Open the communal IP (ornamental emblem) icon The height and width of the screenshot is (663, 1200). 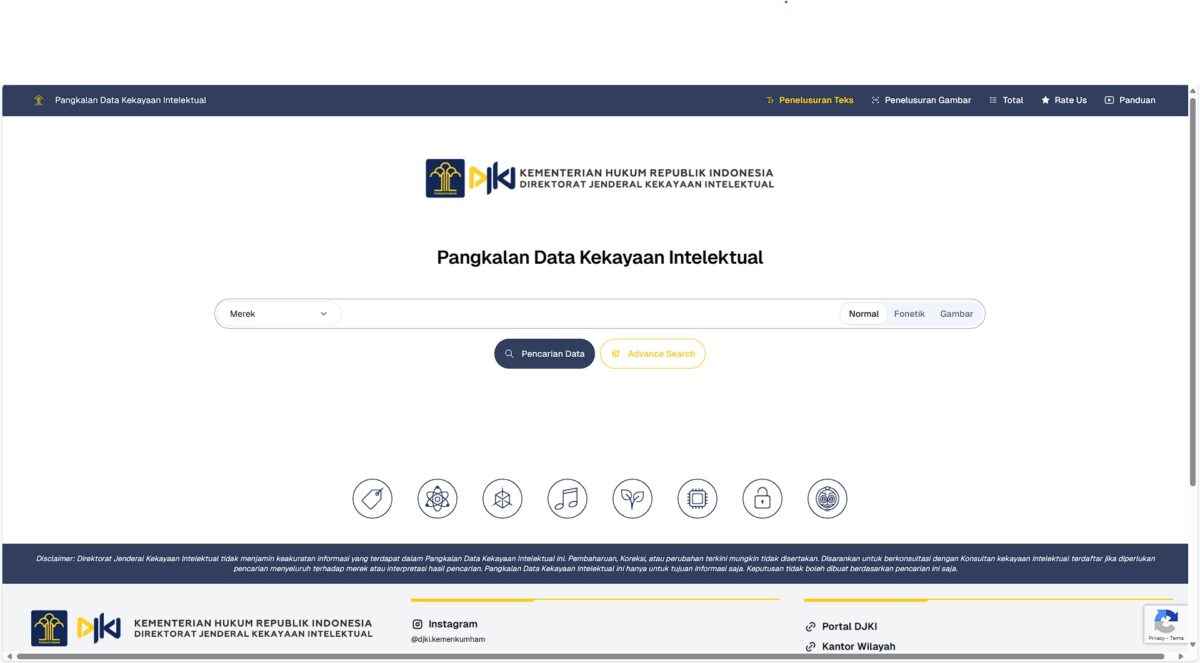coord(827,498)
